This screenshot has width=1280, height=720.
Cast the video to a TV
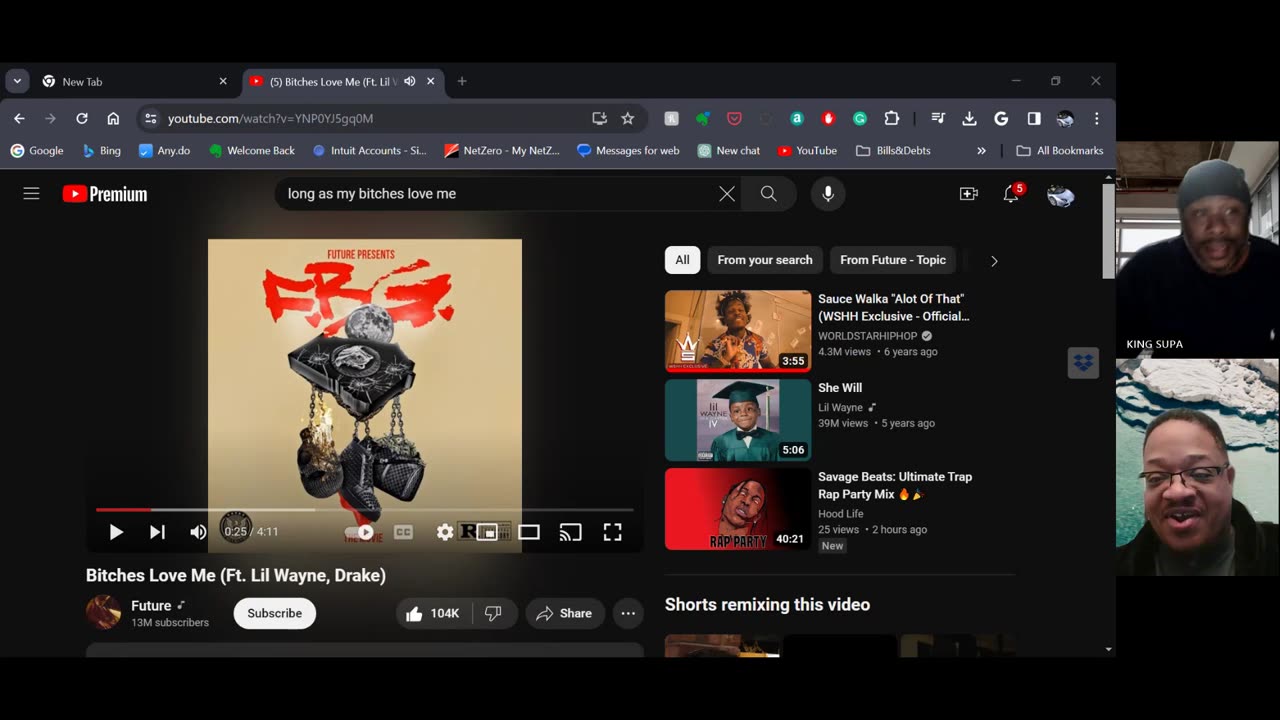(x=570, y=532)
